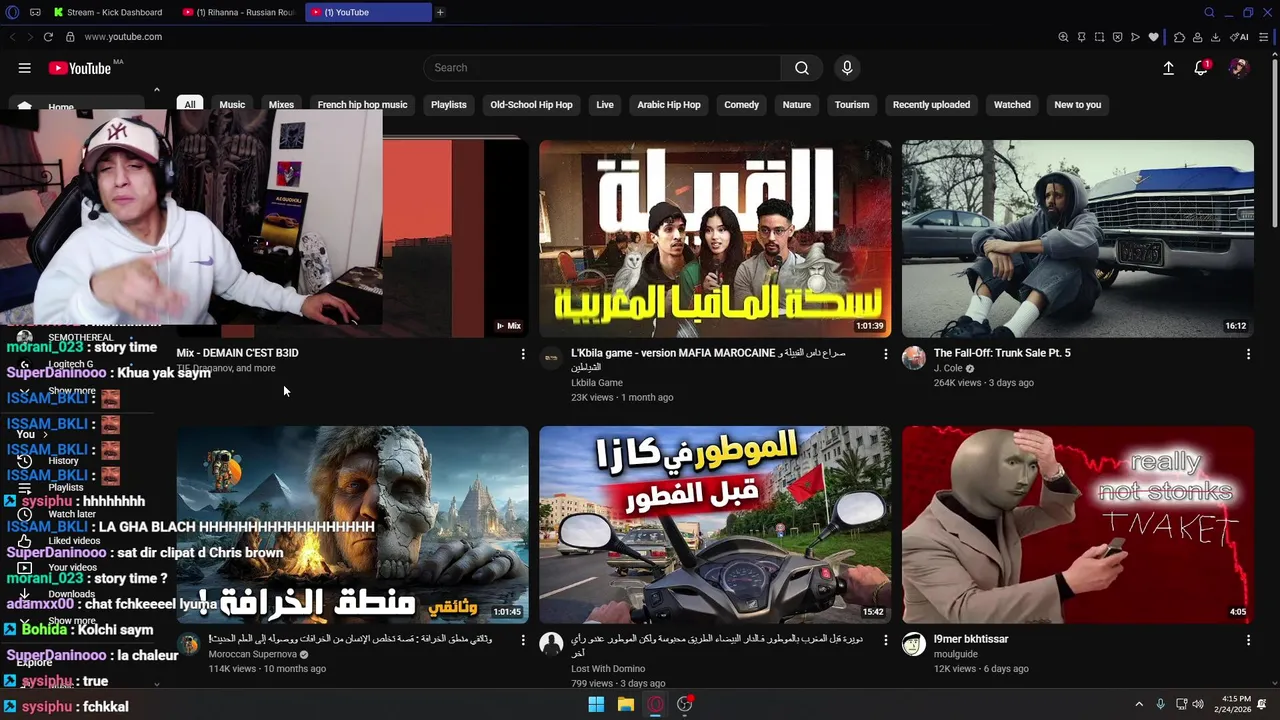Open the J. Cole channel name link

tap(948, 368)
